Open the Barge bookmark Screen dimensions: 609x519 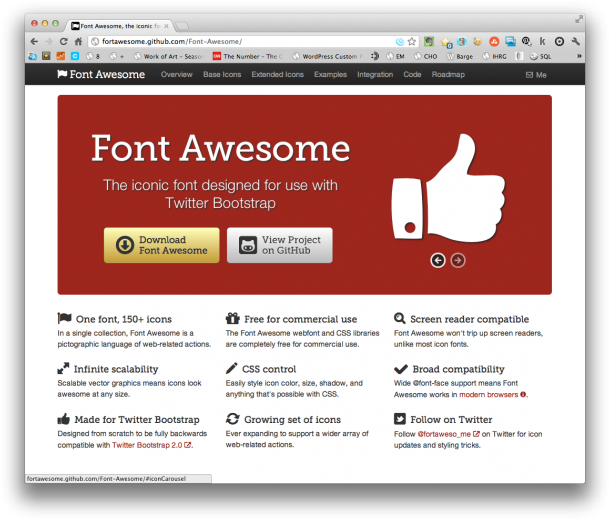(x=459, y=56)
